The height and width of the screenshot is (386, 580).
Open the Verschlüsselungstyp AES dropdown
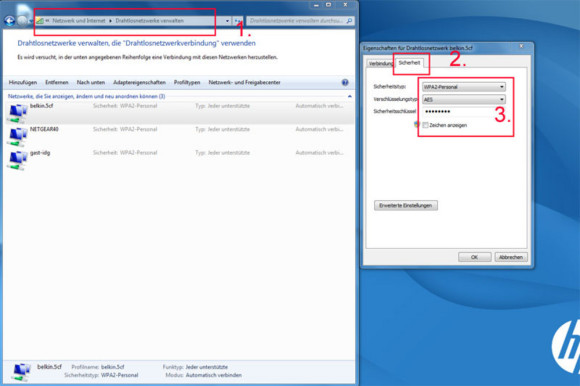pos(464,99)
